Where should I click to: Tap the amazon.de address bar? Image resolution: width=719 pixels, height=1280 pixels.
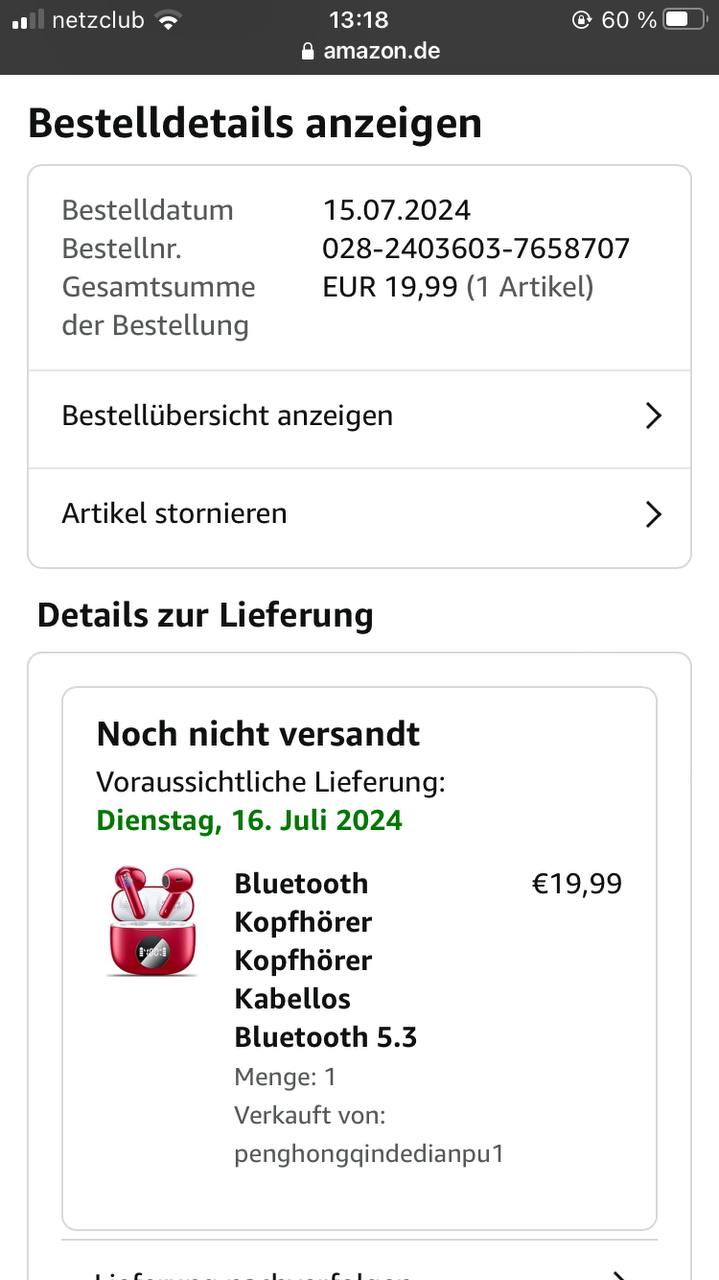370,50
